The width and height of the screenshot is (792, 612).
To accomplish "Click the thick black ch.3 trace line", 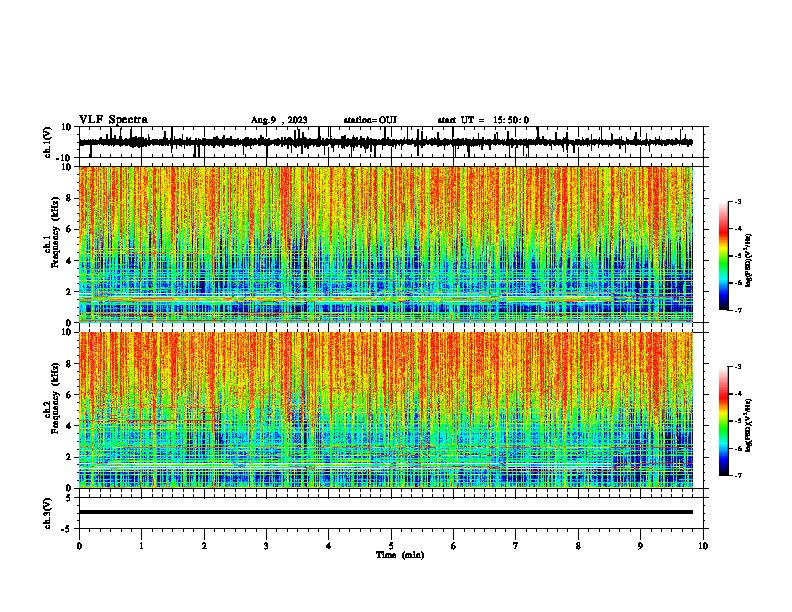I will point(385,512).
